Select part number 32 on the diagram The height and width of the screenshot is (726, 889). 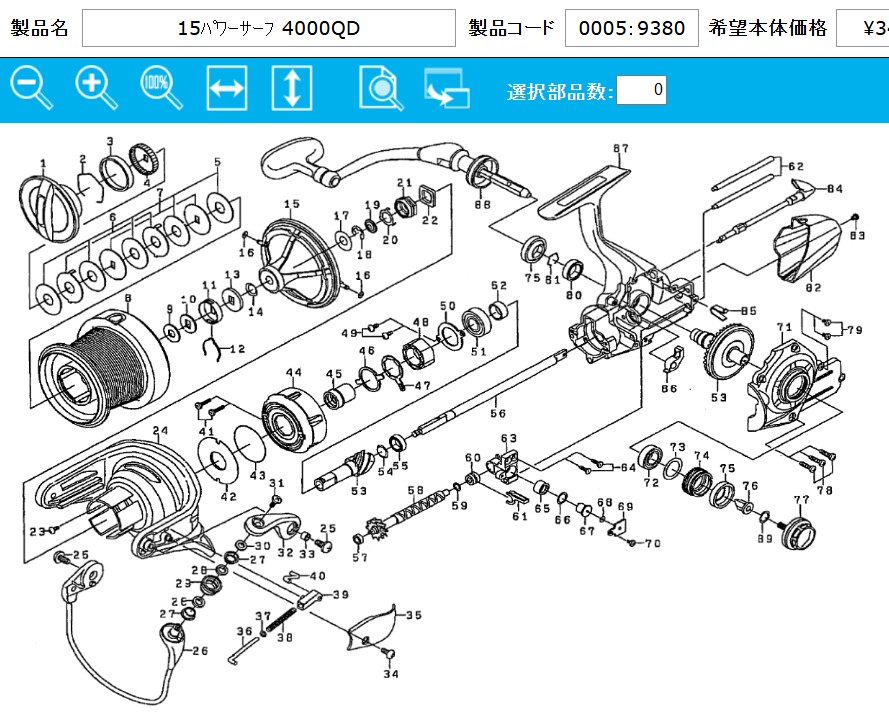(x=286, y=553)
